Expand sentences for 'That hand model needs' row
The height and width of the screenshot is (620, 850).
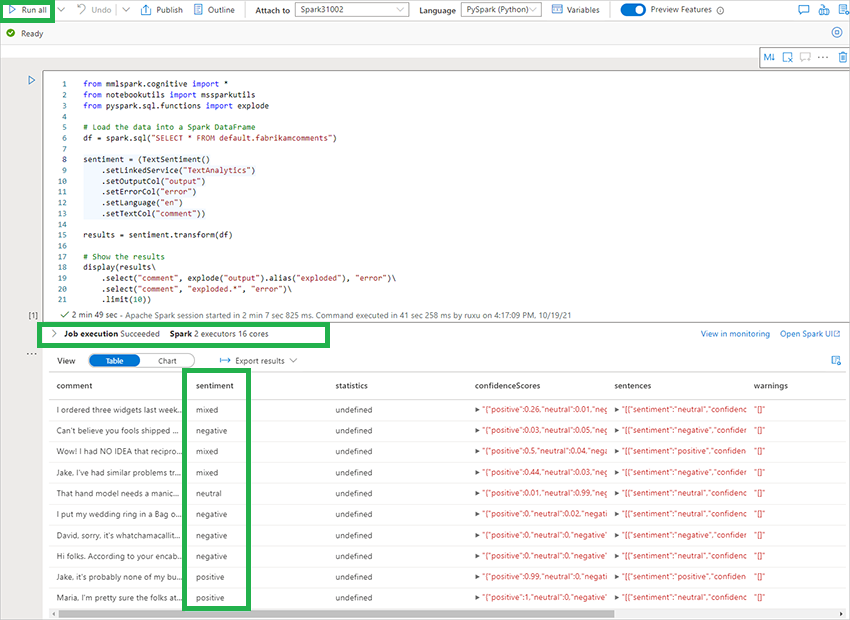click(x=617, y=493)
